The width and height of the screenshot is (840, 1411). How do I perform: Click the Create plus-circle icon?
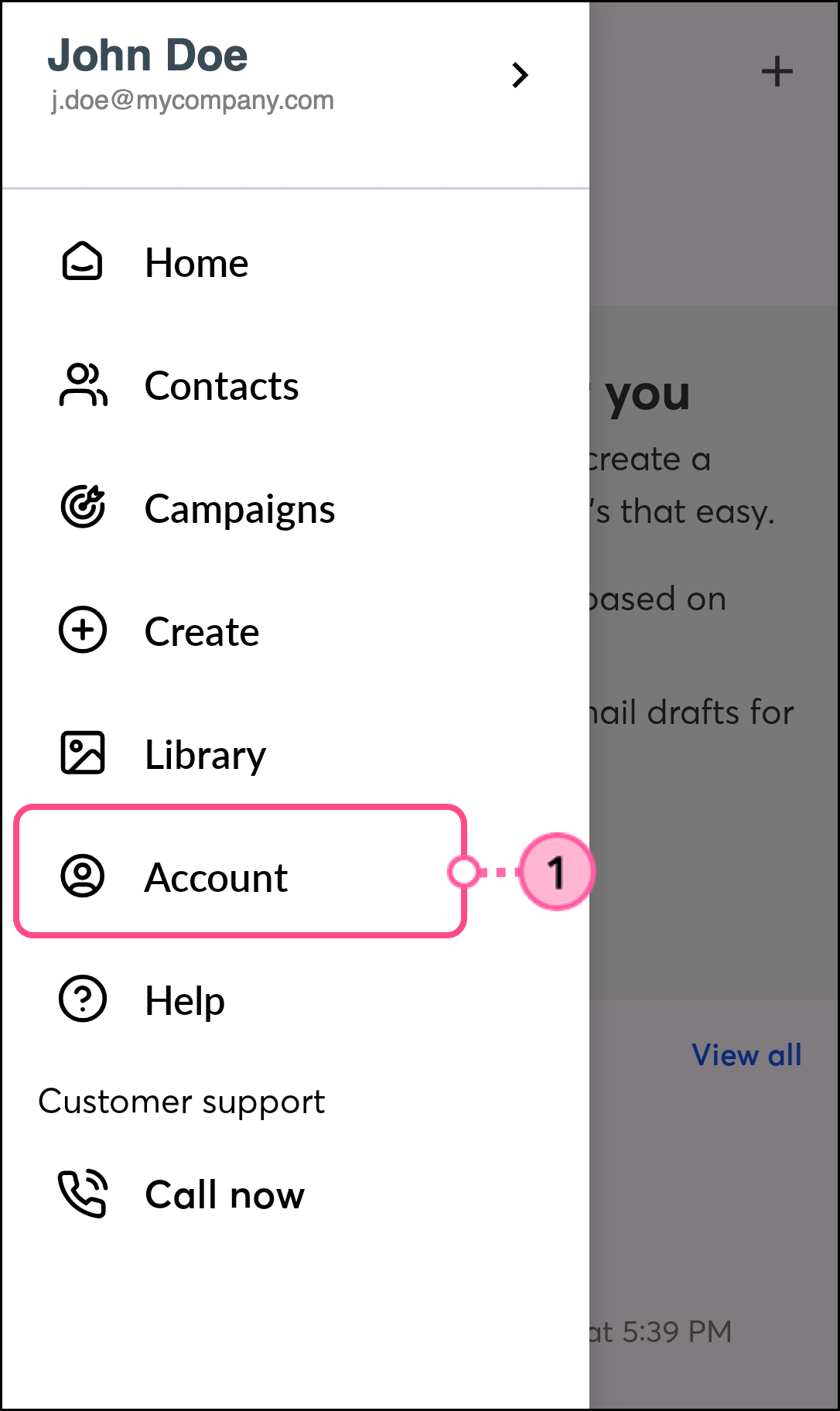coord(83,630)
